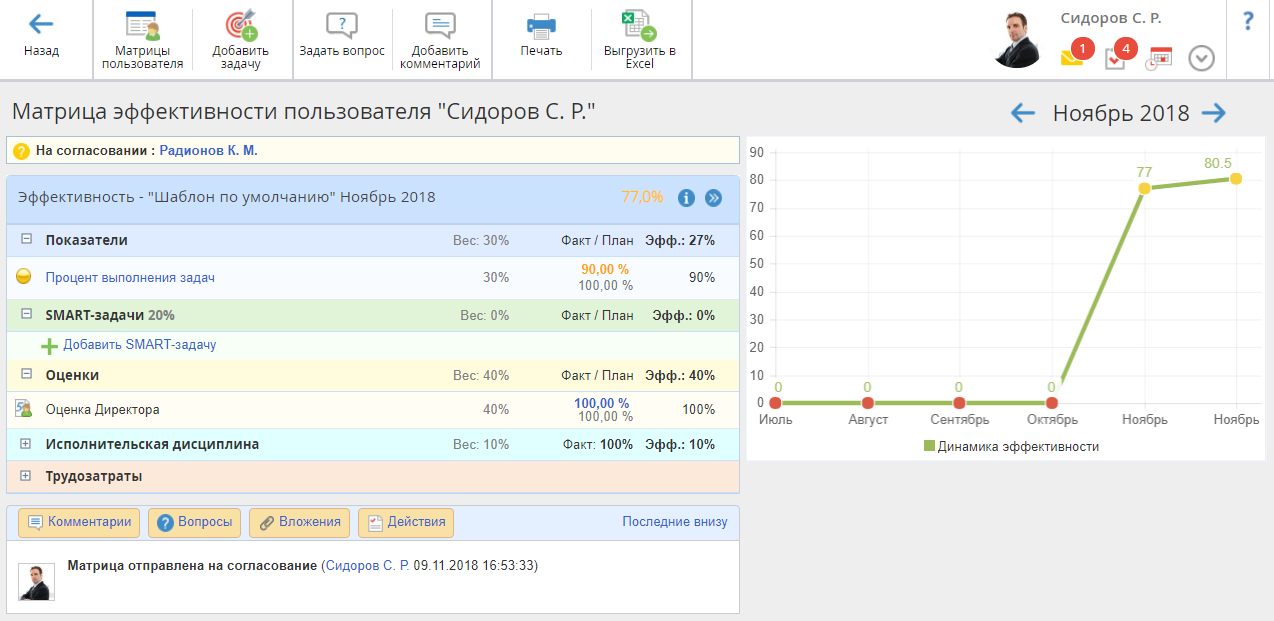Collapse the Показатели section

27,240
